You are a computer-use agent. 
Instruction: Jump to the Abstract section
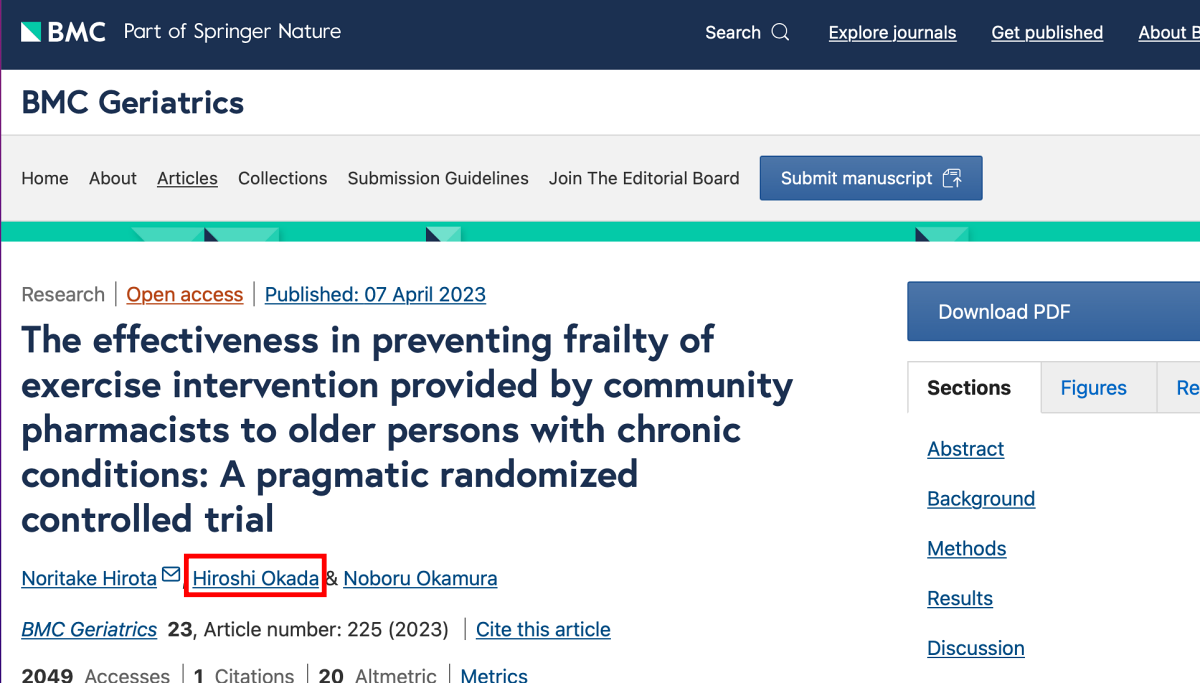(965, 449)
